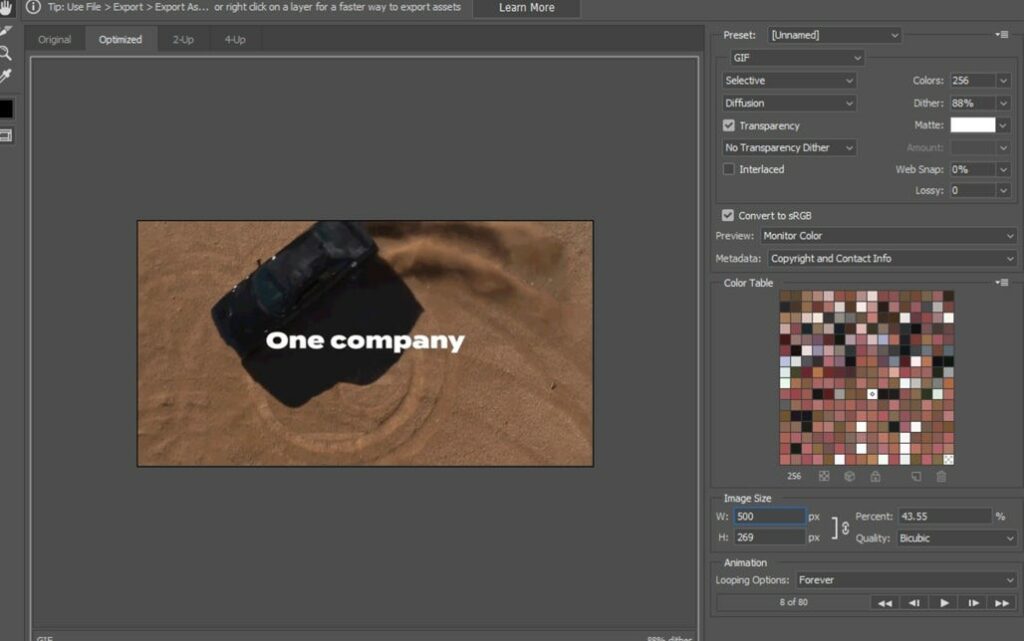Switch to the 2-Up tab
This screenshot has width=1024, height=641.
point(183,40)
